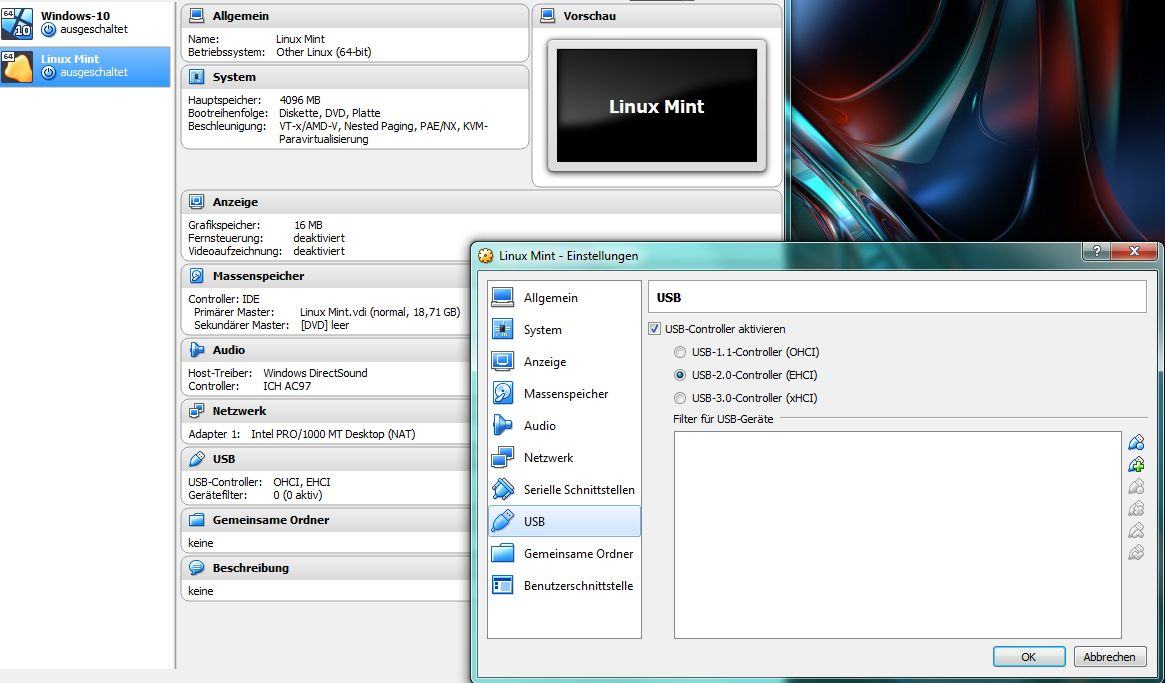Viewport: 1165px width, 683px height.
Task: Open Massenspeicher category in settings dialog
Action: [564, 393]
